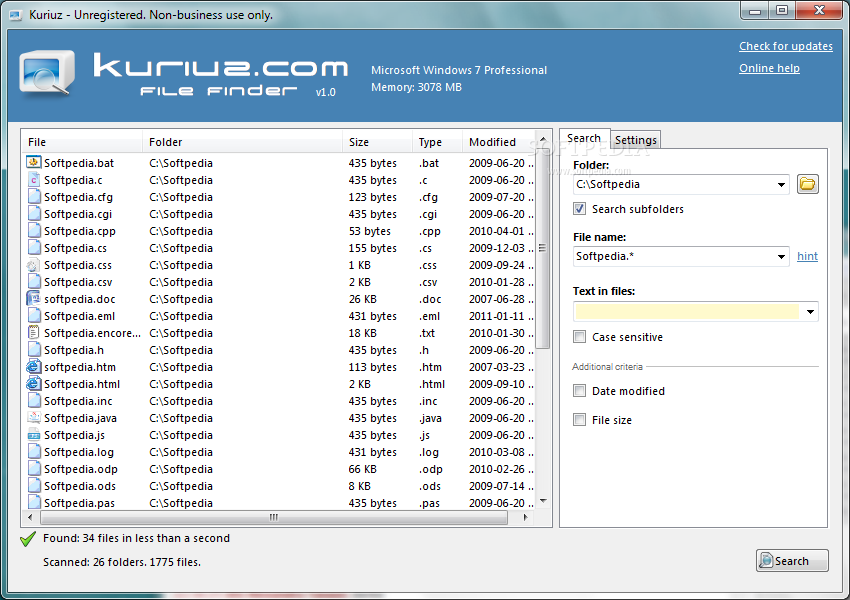The height and width of the screenshot is (600, 850).
Task: Click the Softpedia.html browser icon
Action: tap(34, 384)
